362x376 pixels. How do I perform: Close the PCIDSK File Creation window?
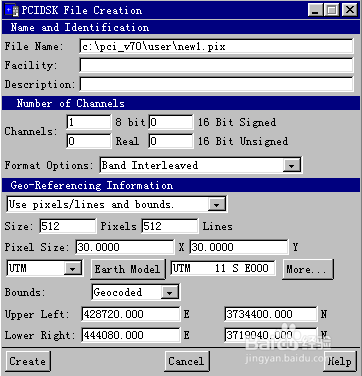click(x=350, y=10)
